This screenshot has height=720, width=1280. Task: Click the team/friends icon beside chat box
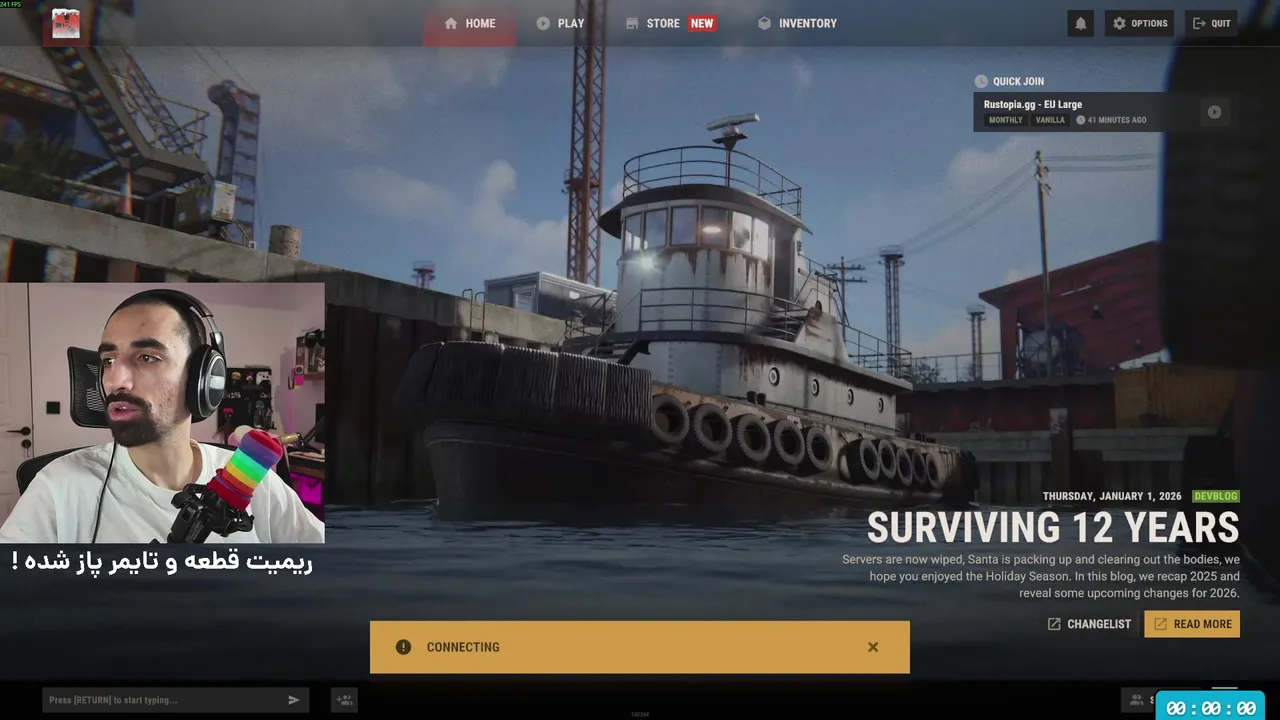point(344,700)
